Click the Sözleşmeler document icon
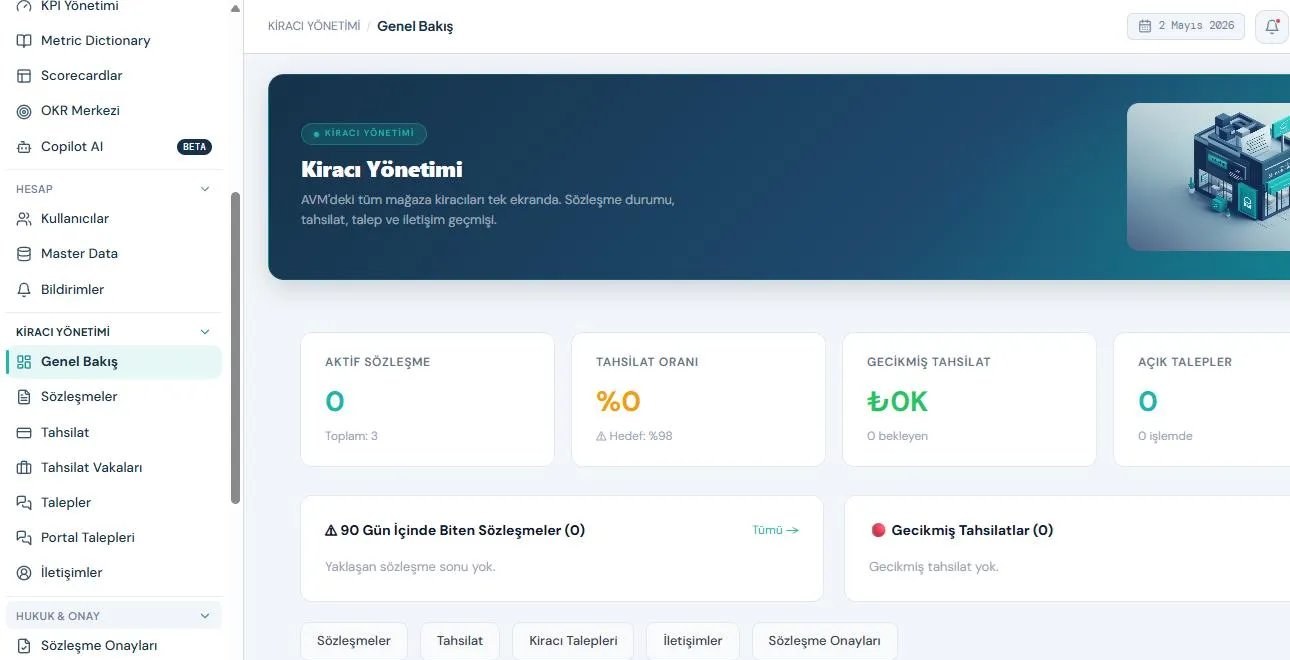Screen dimensions: 1290x660 (x=24, y=397)
